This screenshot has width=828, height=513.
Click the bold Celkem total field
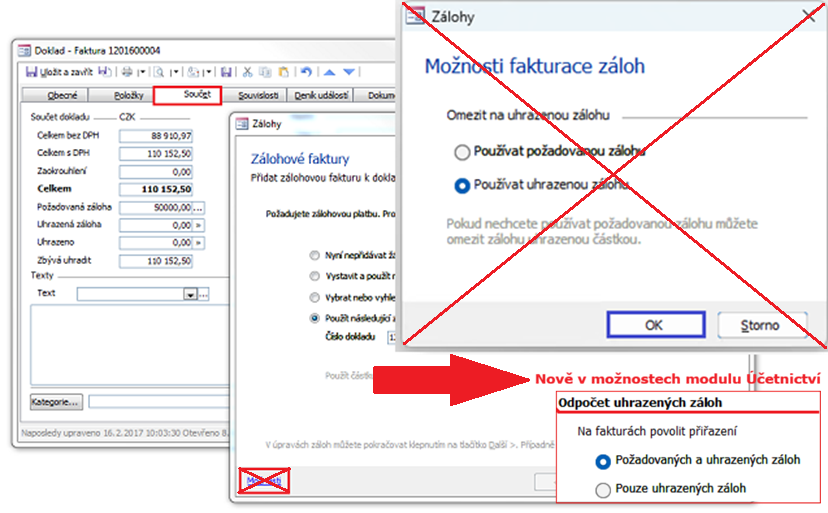tap(156, 189)
